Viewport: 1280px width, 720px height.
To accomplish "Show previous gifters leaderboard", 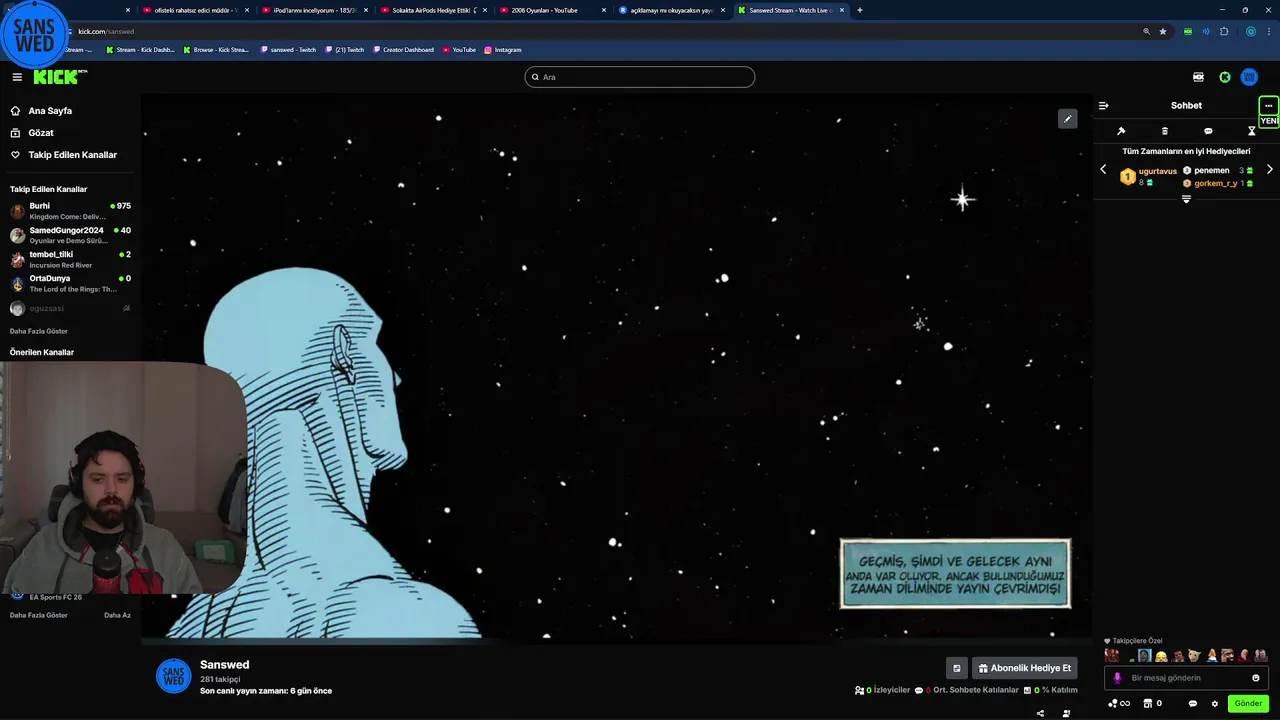I will coord(1103,170).
